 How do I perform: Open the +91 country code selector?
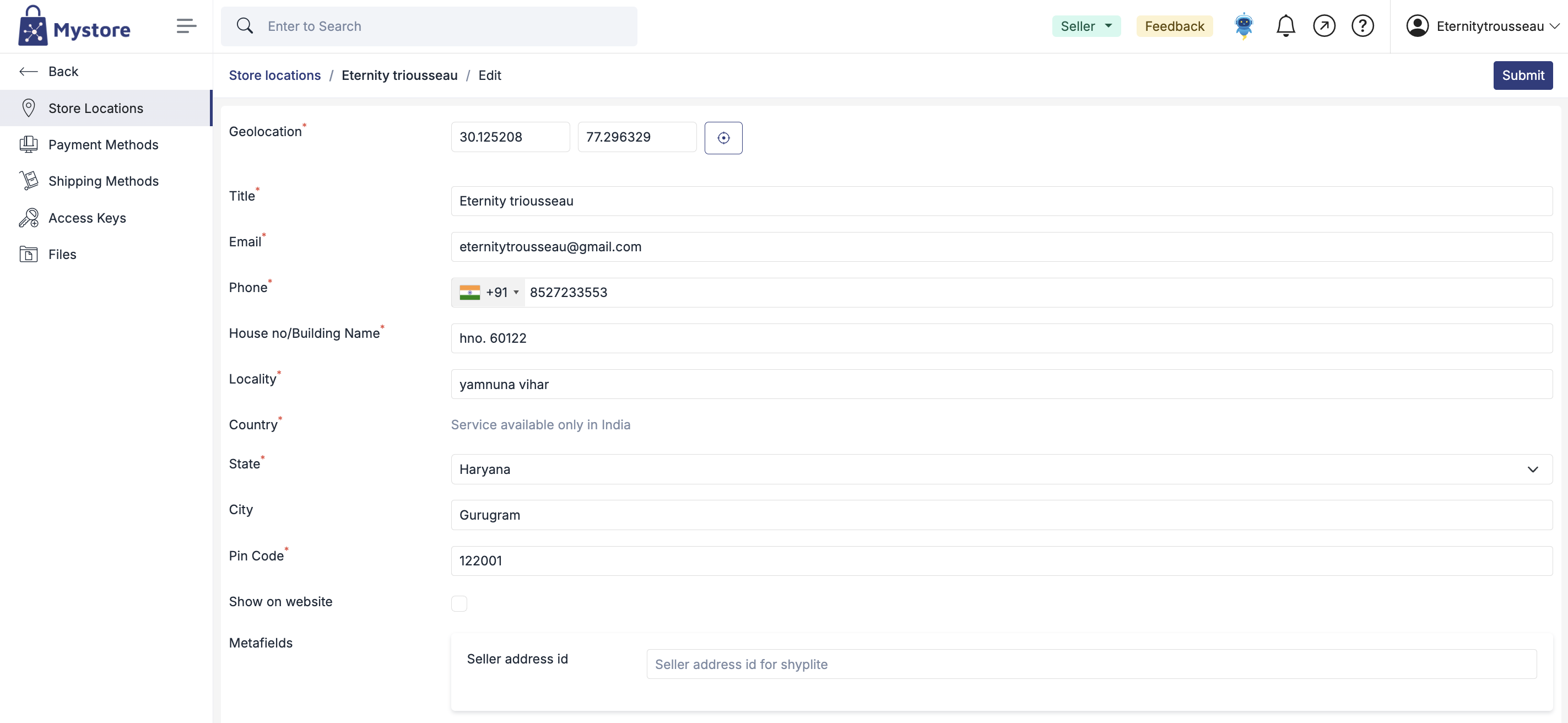(x=489, y=293)
